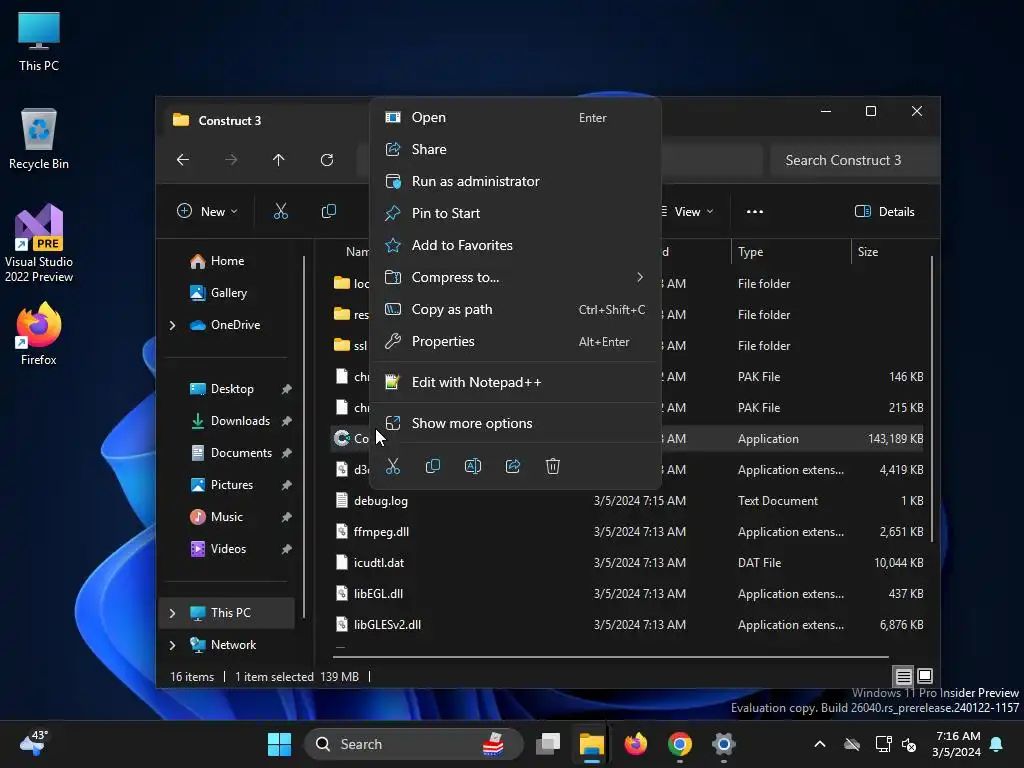Expand the Compress to... submenu

point(516,278)
